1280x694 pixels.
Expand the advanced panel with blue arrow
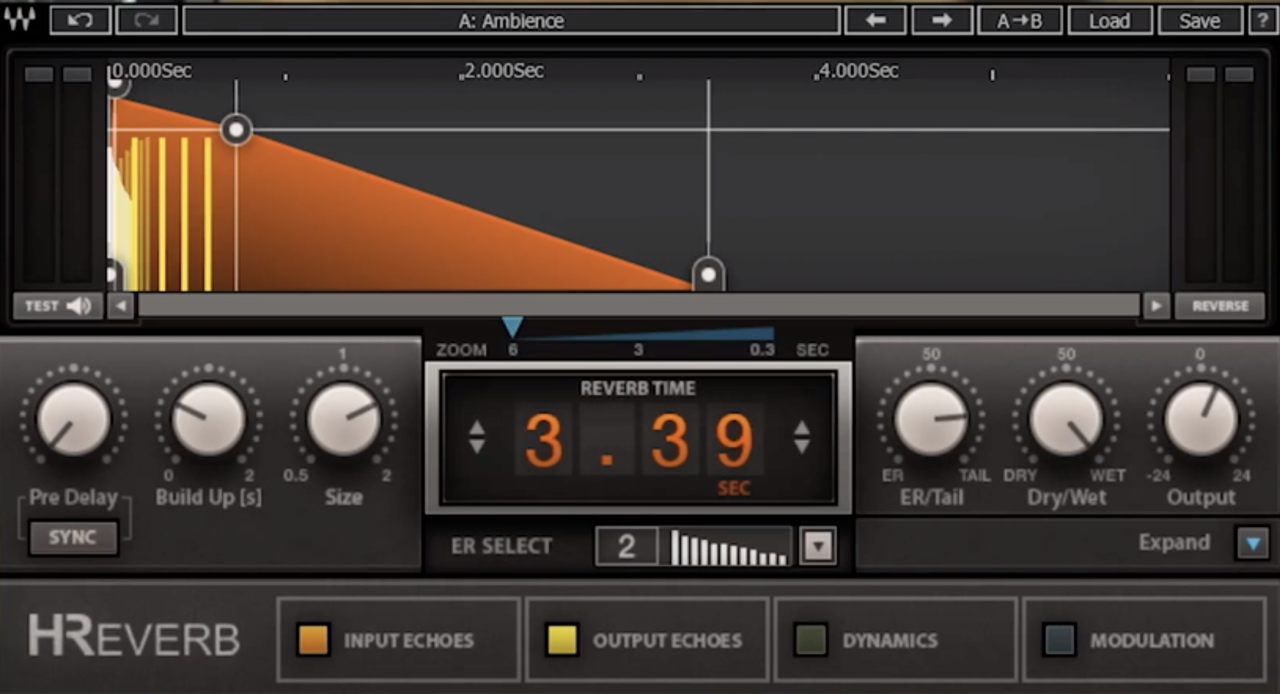(x=1252, y=543)
